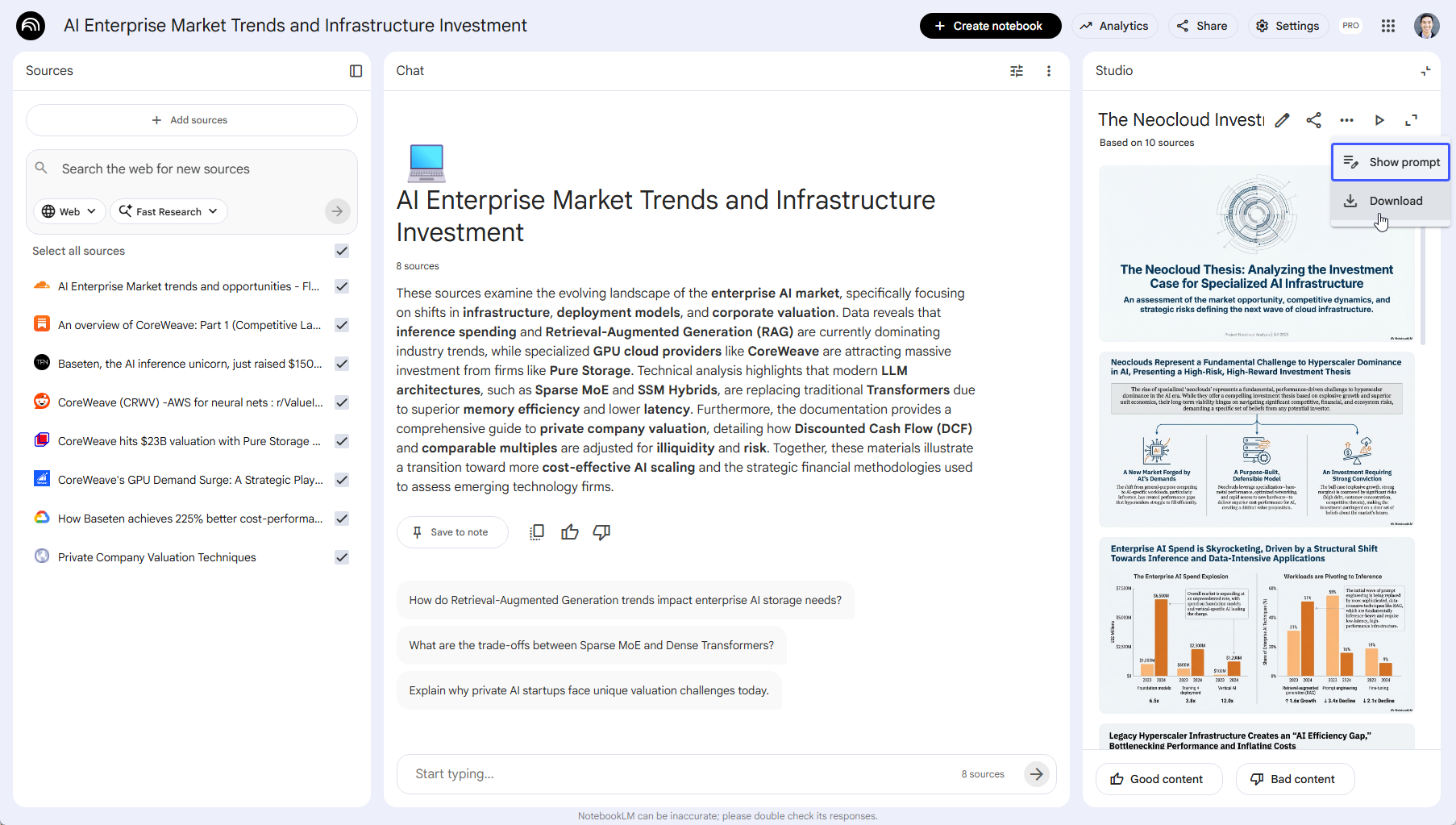The height and width of the screenshot is (825, 1456).
Task: Mark the report as Good content
Action: [x=1159, y=778]
